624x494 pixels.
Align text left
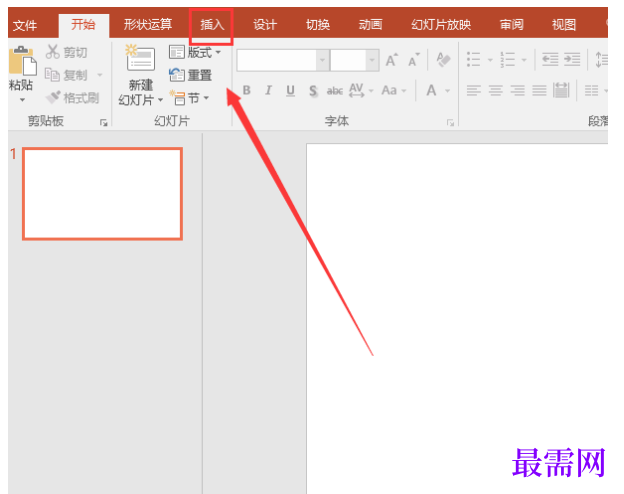tap(474, 90)
